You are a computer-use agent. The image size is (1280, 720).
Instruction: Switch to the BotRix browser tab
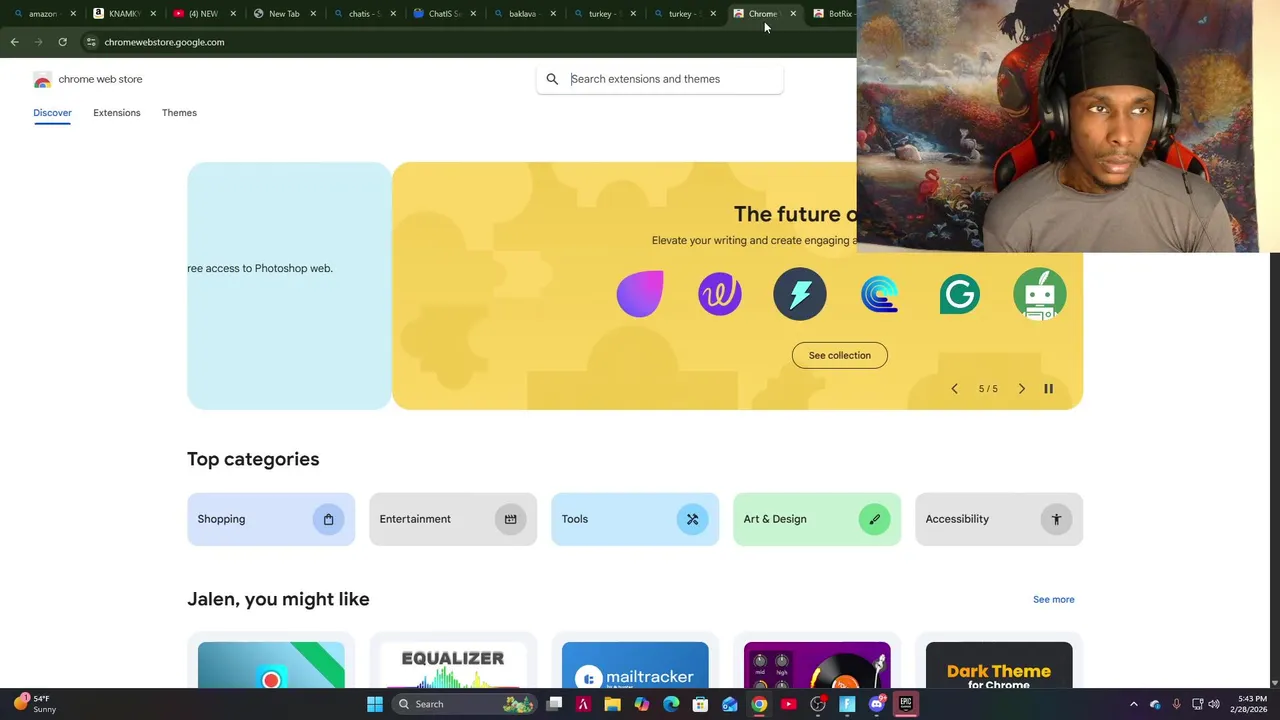835,14
